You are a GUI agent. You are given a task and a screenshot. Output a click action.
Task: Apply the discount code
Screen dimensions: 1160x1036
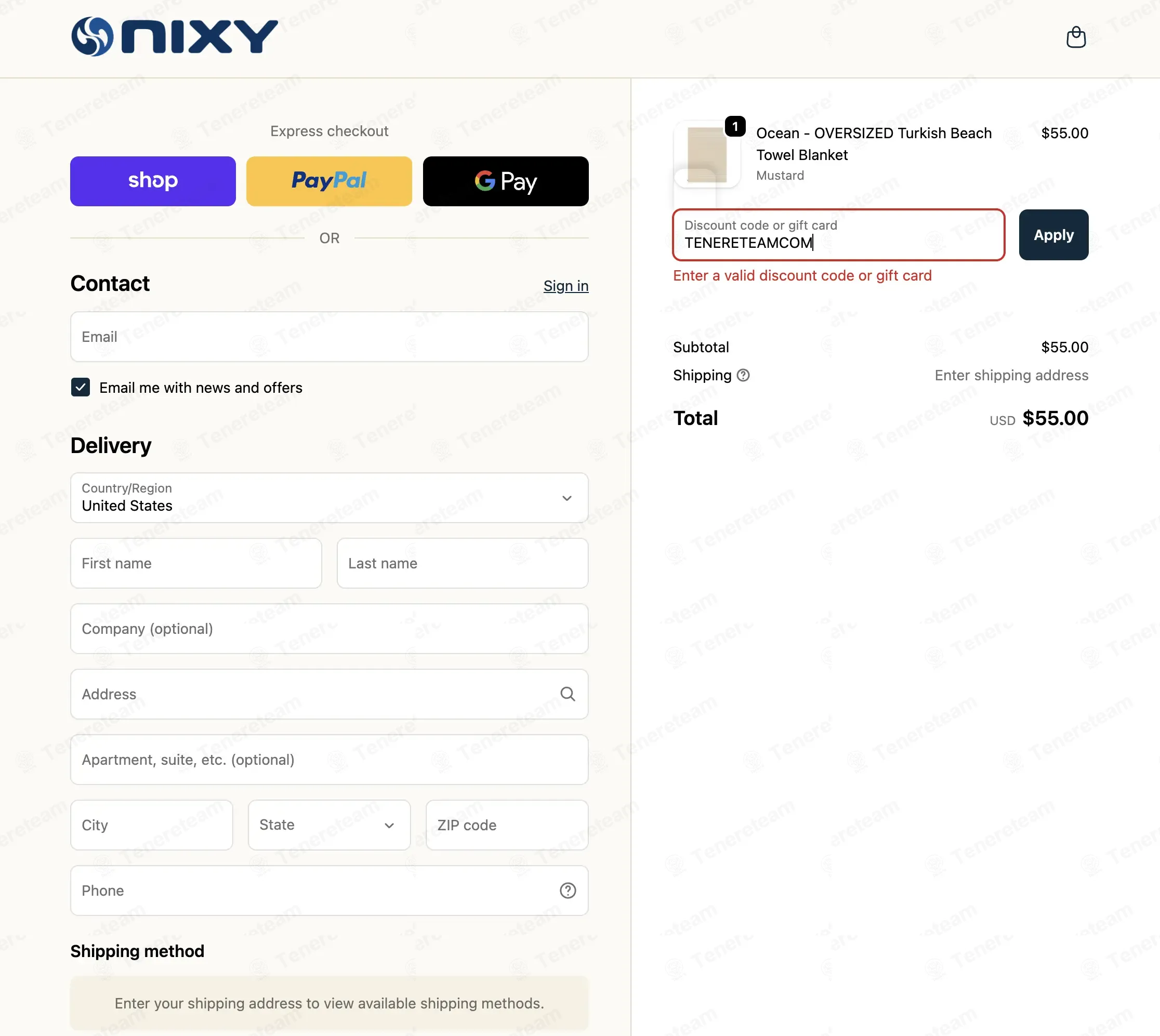coord(1053,234)
